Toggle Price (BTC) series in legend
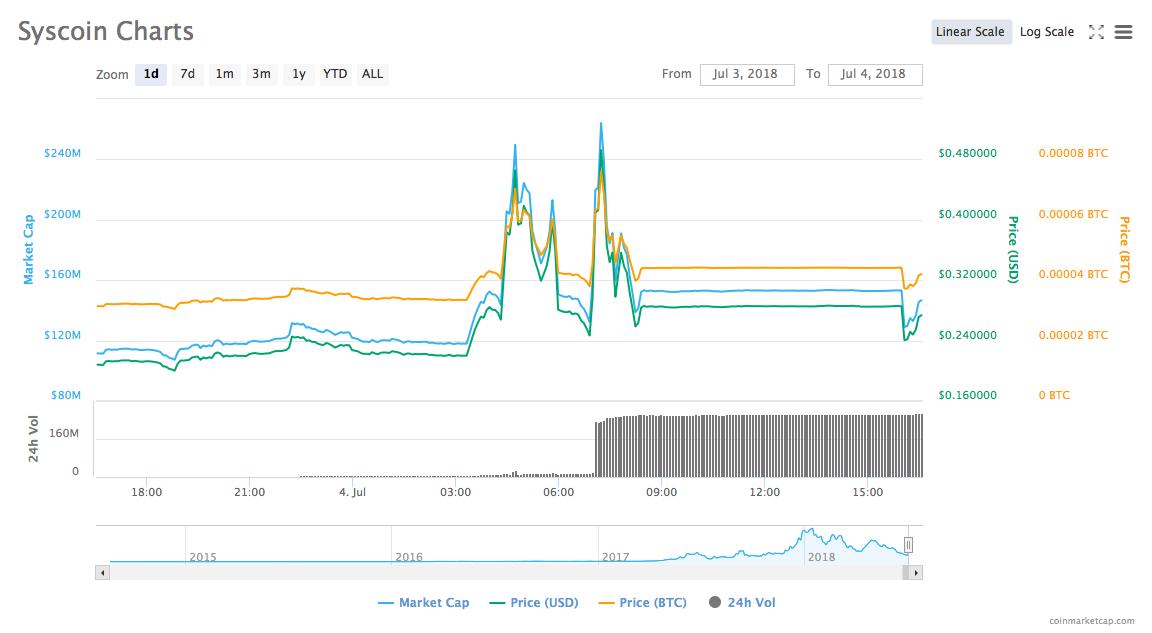Image resolution: width=1152 pixels, height=633 pixels. pyautogui.click(x=642, y=603)
